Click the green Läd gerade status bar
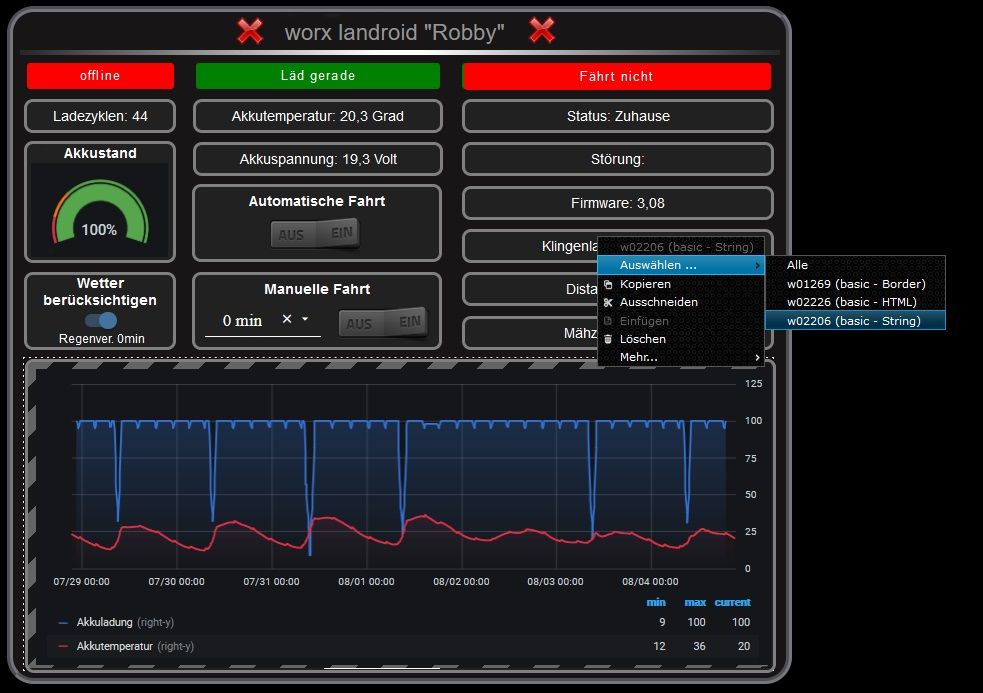Viewport: 983px width, 693px height. (x=318, y=76)
